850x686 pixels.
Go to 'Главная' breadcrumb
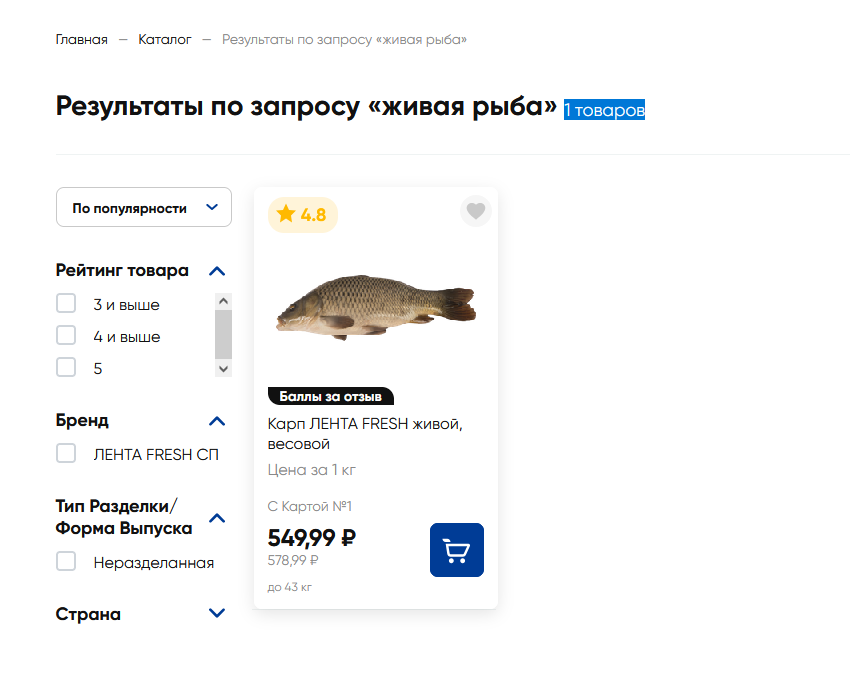[81, 40]
